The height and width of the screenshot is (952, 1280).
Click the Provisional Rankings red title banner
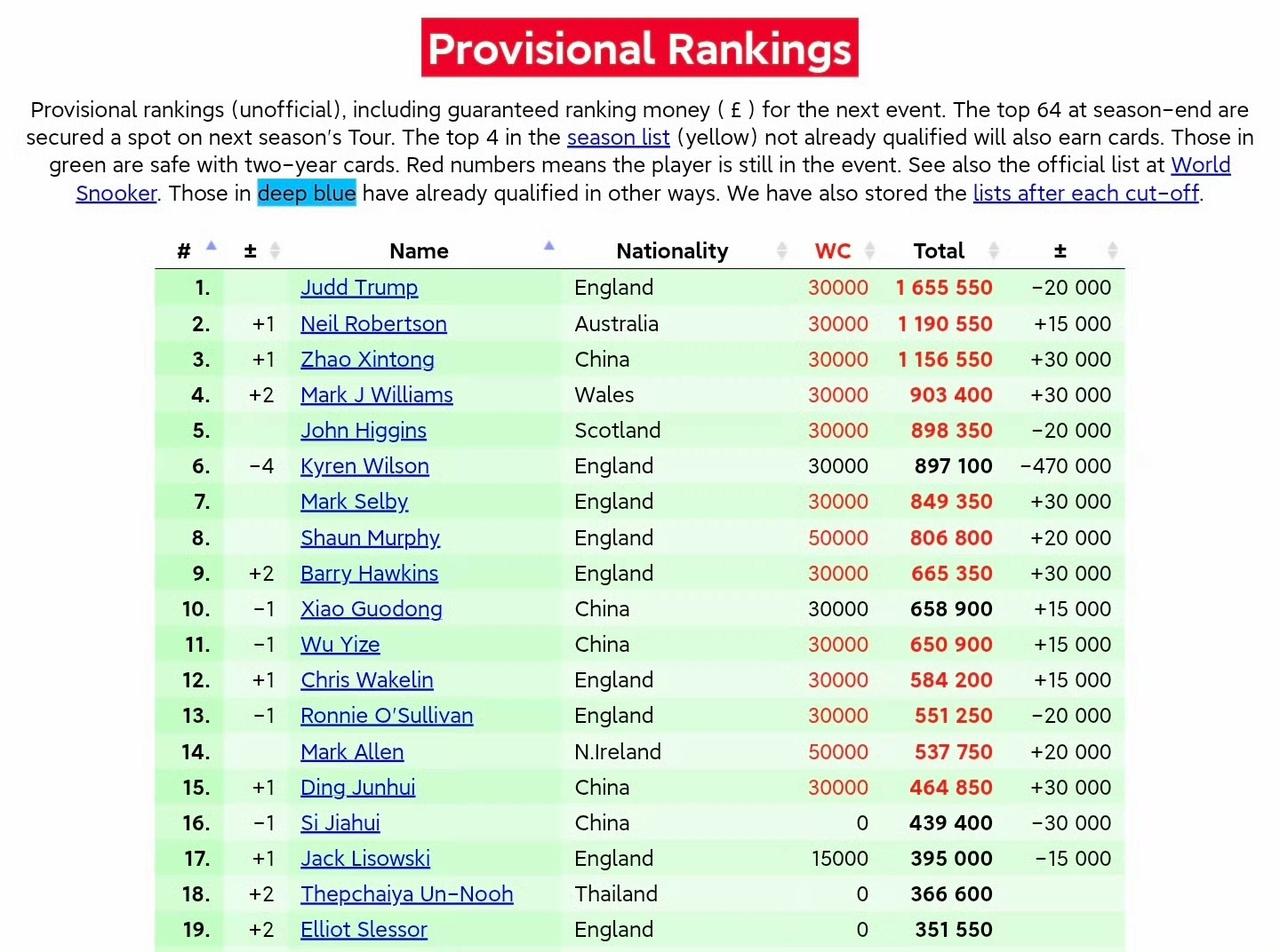[639, 48]
